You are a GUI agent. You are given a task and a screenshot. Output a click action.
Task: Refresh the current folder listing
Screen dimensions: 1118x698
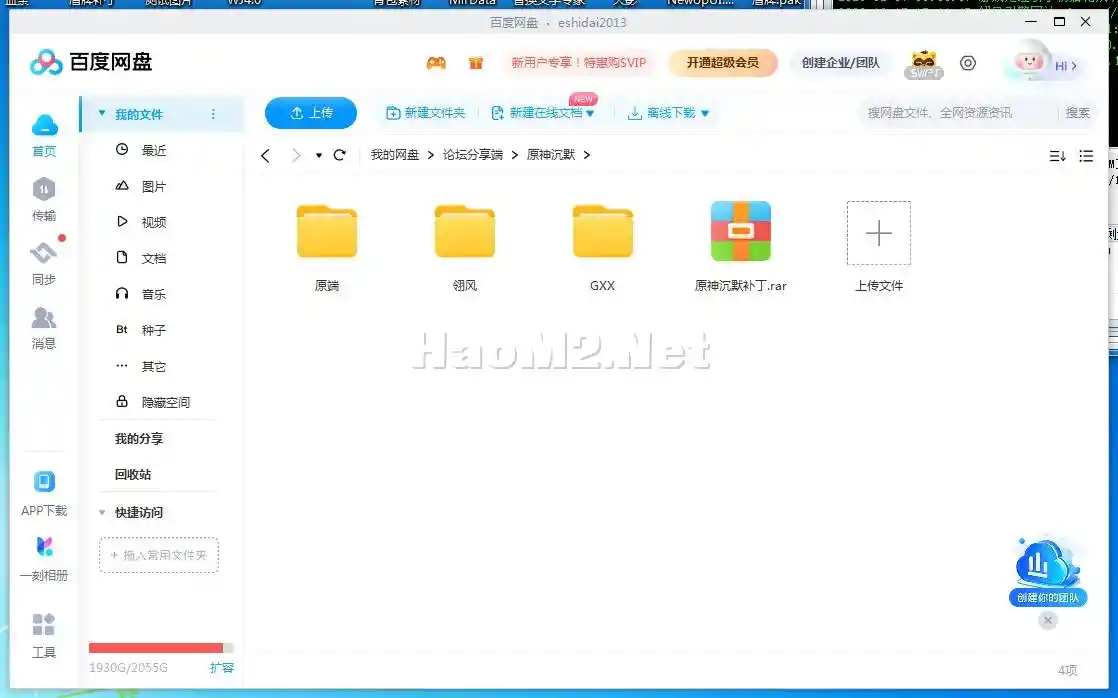tap(340, 155)
